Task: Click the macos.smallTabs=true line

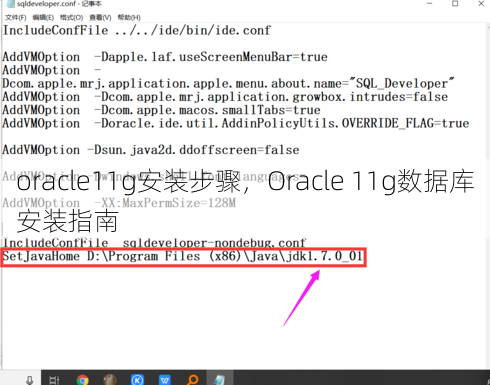Action: (x=162, y=110)
